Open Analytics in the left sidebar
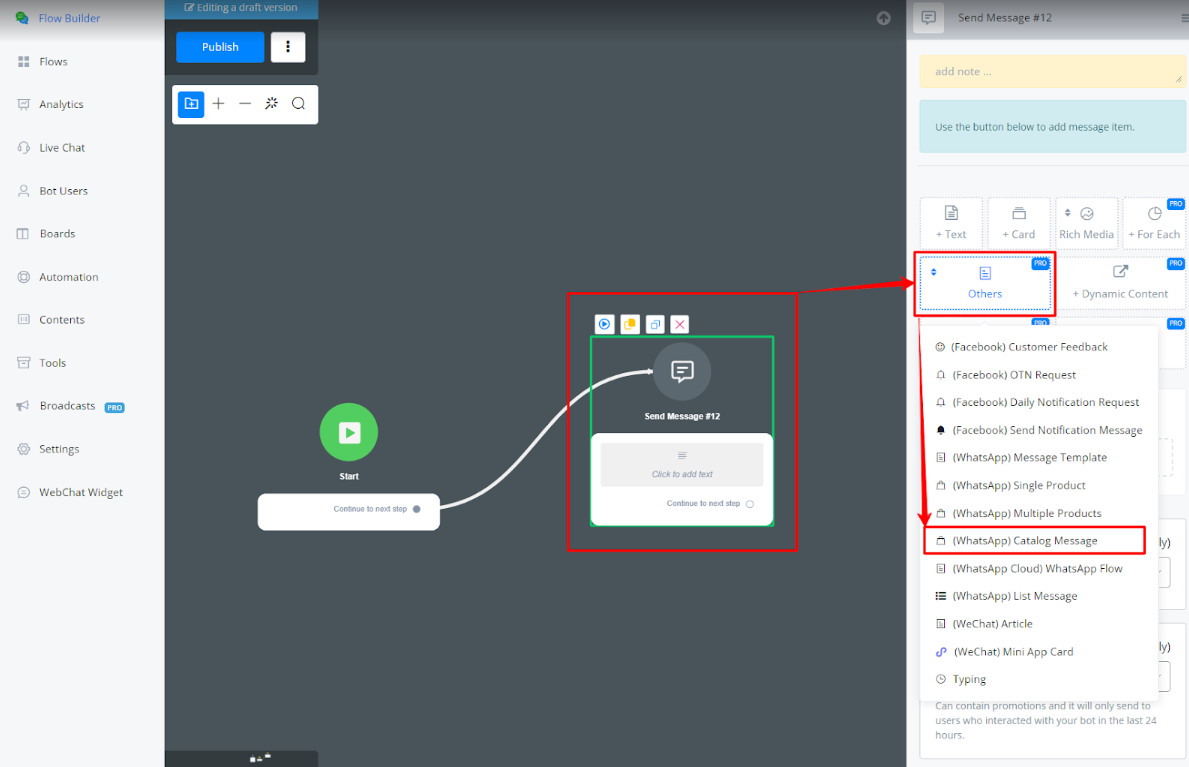 click(61, 105)
